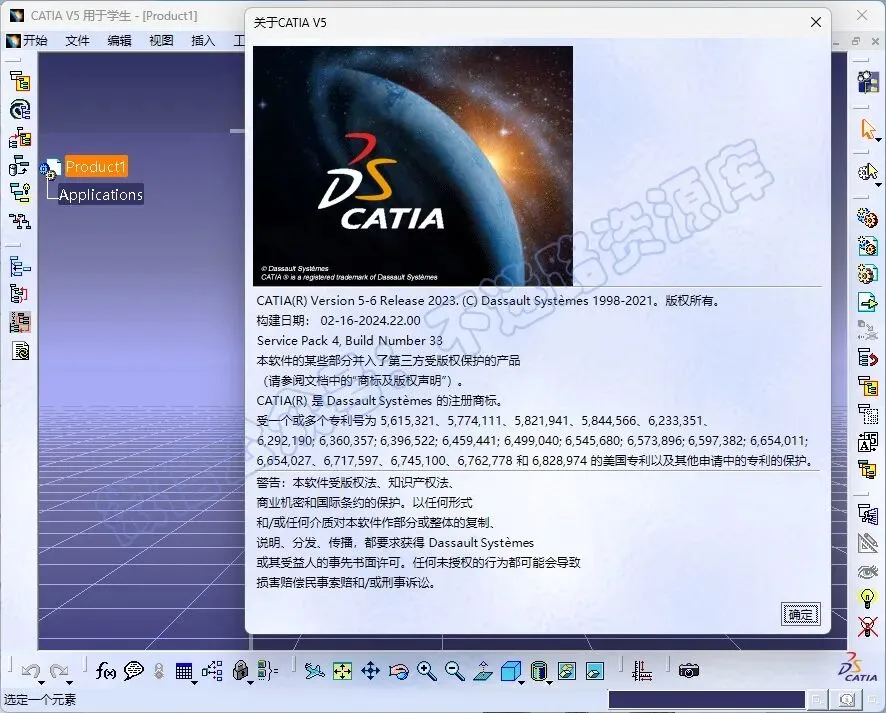886x713 pixels.
Task: Click the document-with-swirl icon in left toolbar
Action: coord(20,351)
